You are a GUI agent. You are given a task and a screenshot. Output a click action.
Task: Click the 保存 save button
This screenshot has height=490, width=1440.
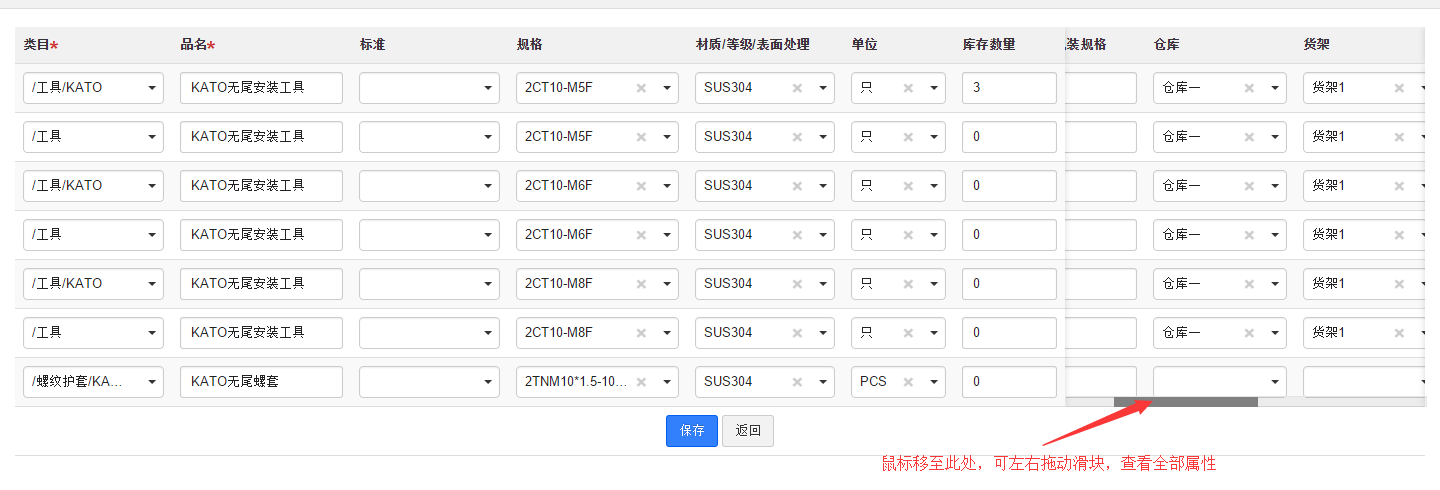(692, 431)
